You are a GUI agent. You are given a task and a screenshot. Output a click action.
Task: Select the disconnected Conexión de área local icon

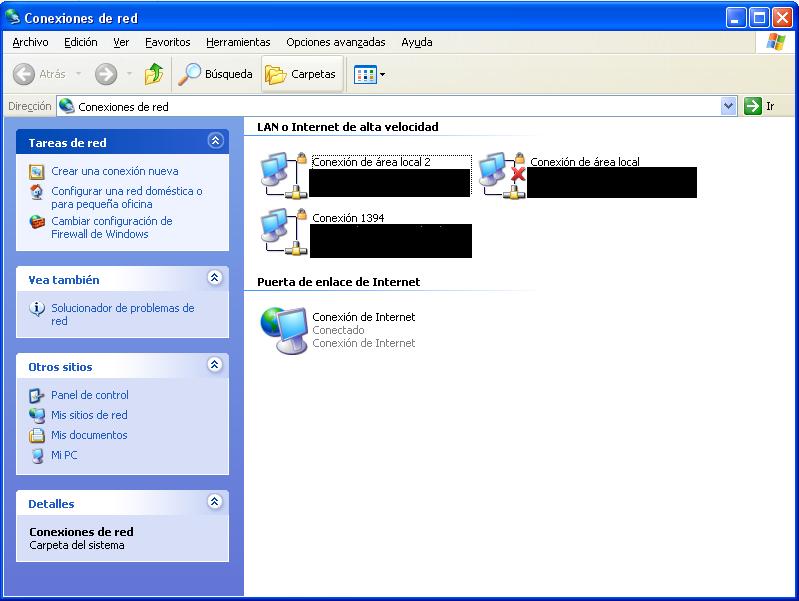502,175
